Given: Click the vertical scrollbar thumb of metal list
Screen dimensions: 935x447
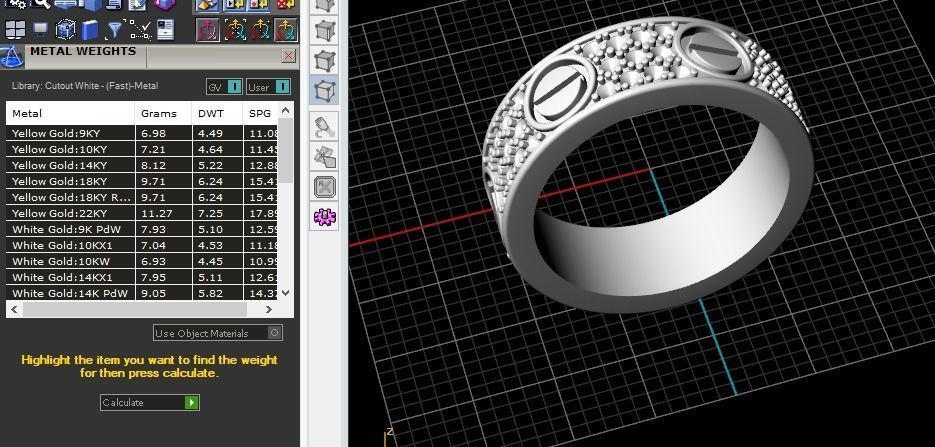Looking at the screenshot, I should (x=286, y=150).
